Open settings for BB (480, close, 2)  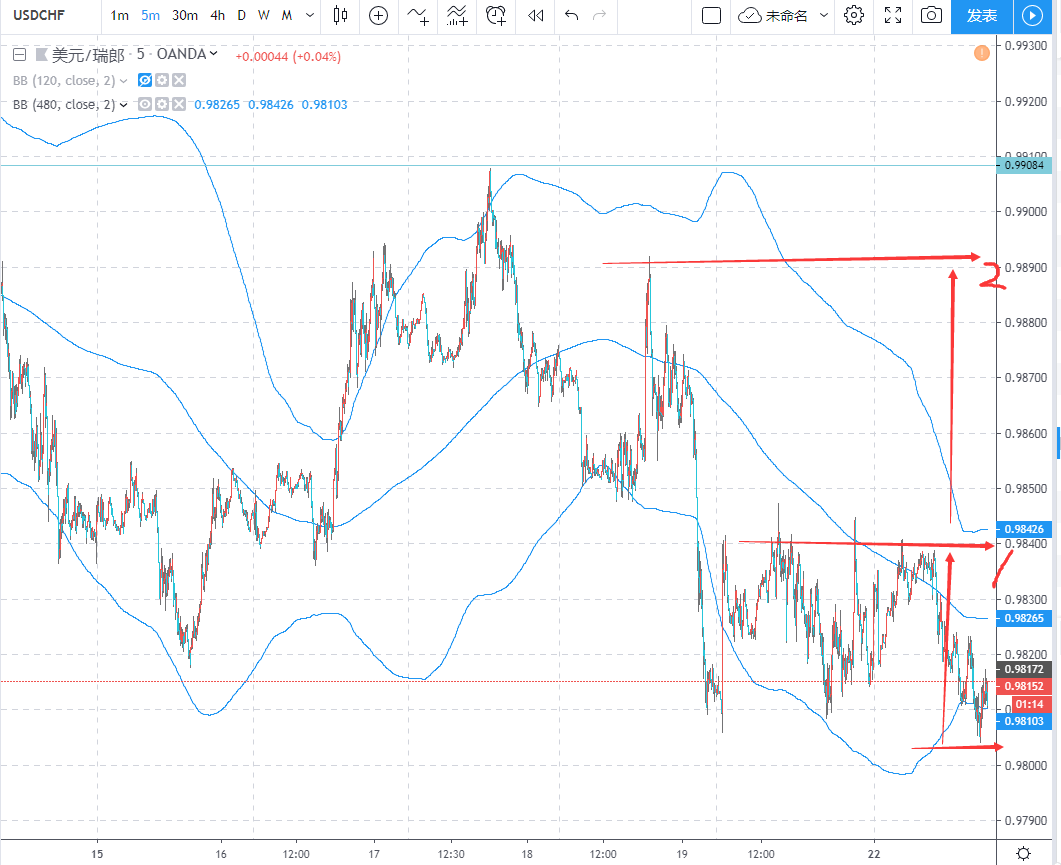(x=162, y=104)
